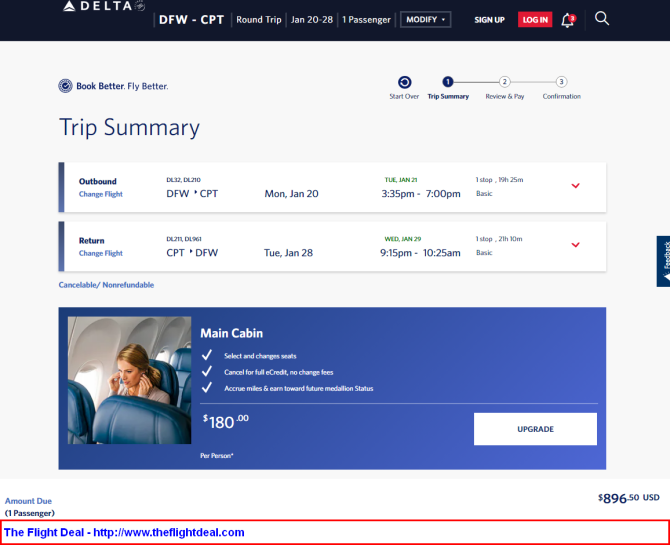Click the Accrue miles checkmark

(x=207, y=387)
